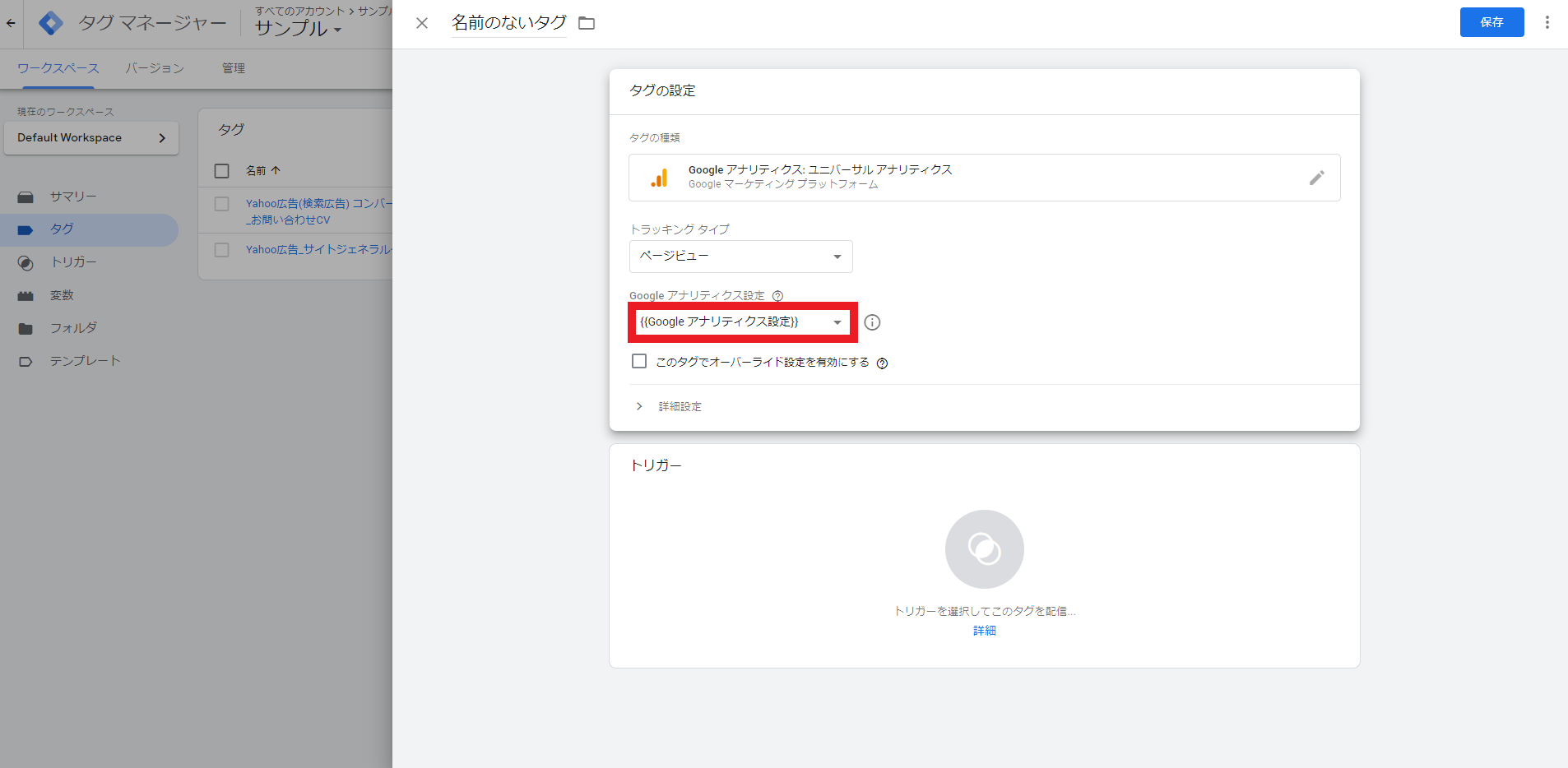The height and width of the screenshot is (768, 1568).
Task: Click the pencil icon to edit tag type
Action: click(x=1317, y=178)
